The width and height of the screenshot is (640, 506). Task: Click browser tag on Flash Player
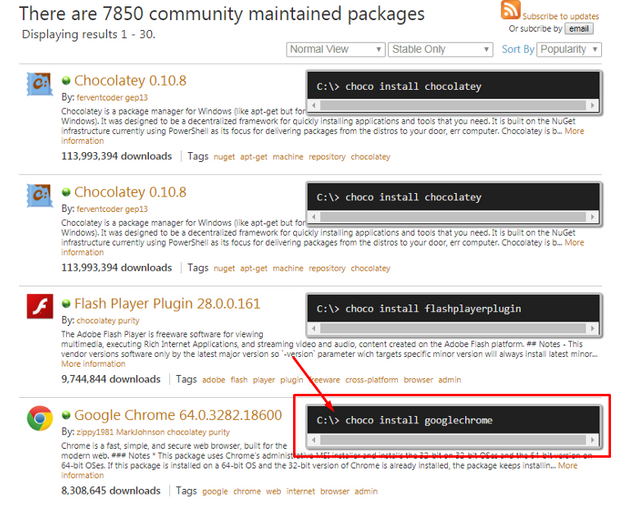(x=418, y=380)
